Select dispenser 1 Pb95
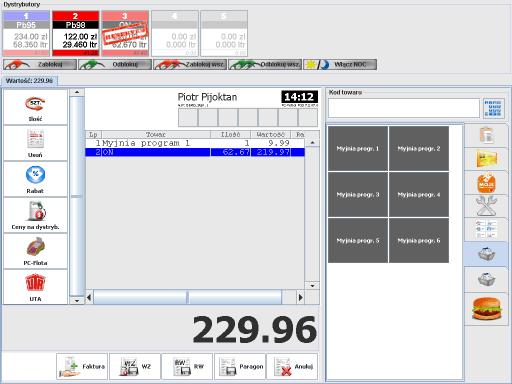This screenshot has width=512, height=384. [x=26, y=33]
